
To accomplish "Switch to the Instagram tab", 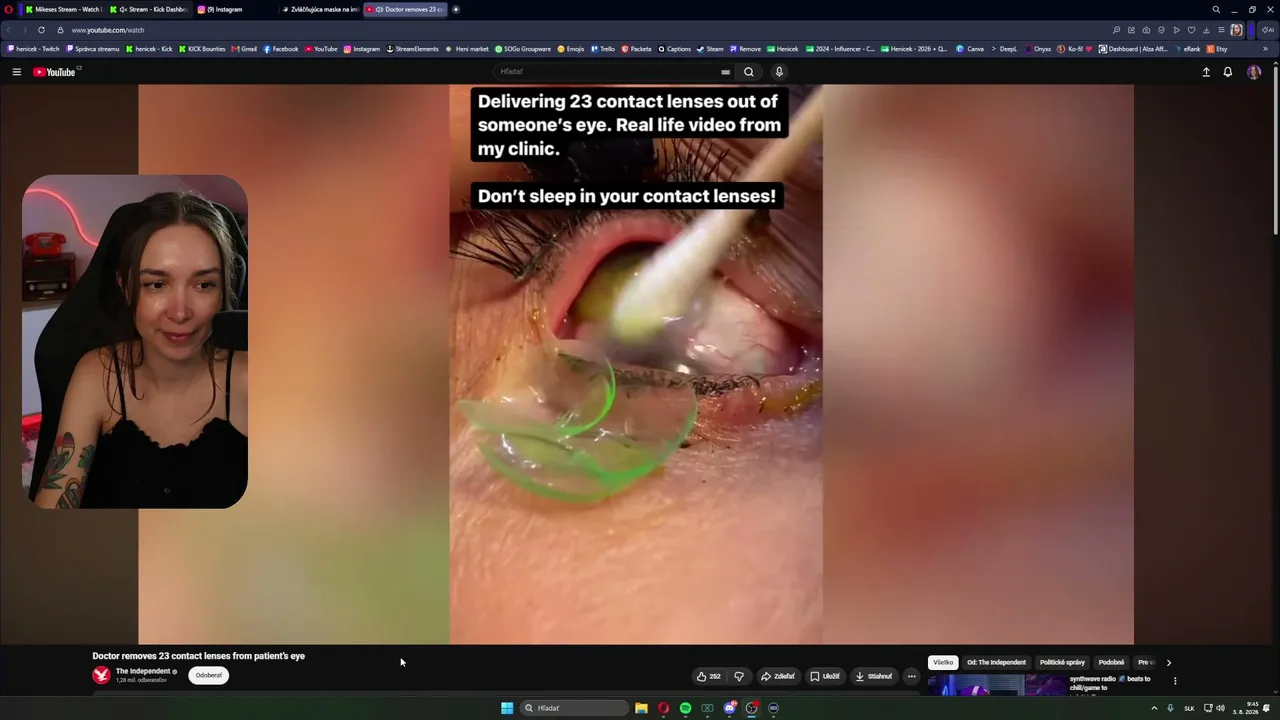I will [234, 9].
